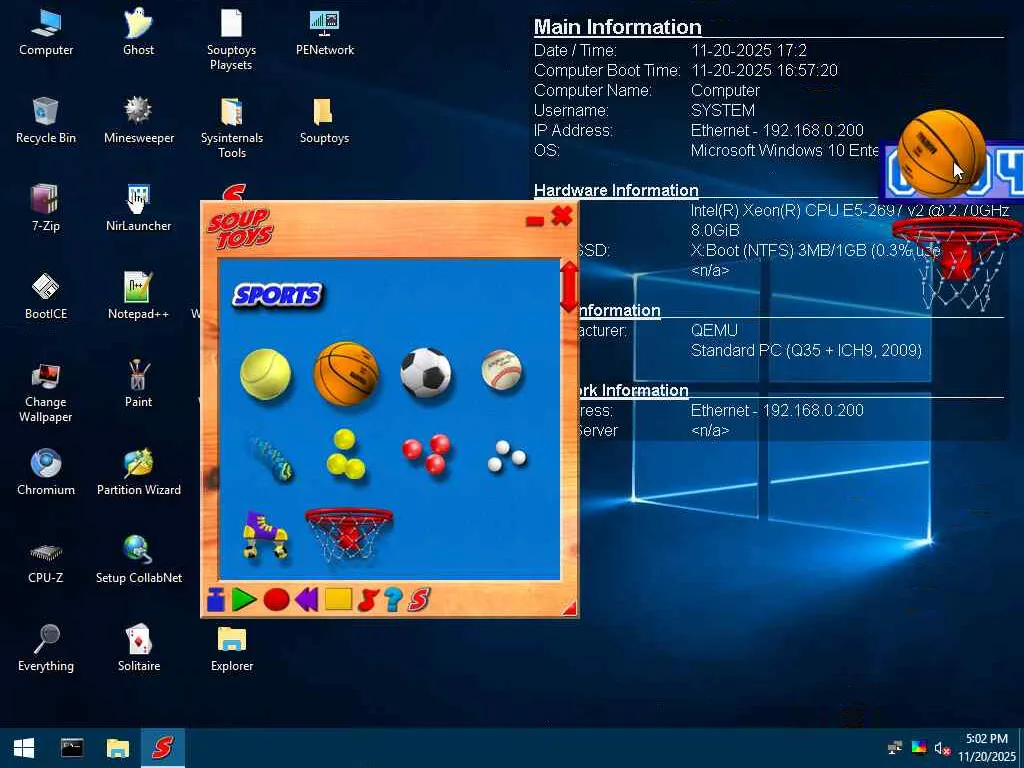Open the command prompt taskbar icon
This screenshot has width=1024, height=768.
72,748
